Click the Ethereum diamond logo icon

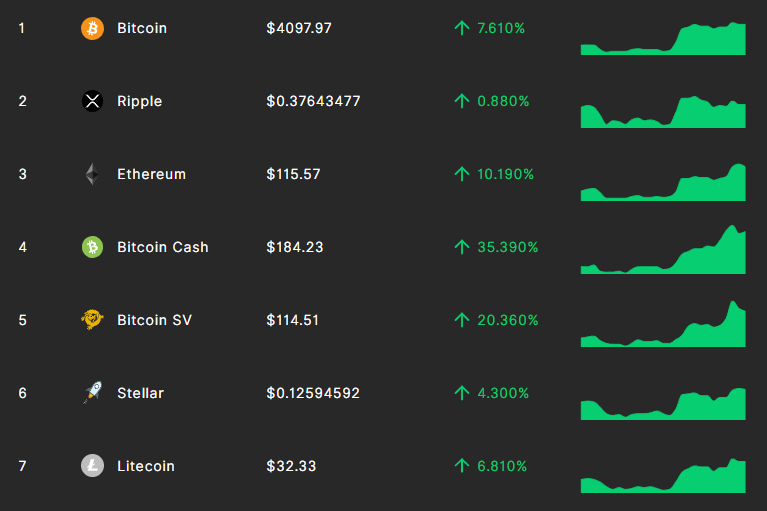coord(92,174)
